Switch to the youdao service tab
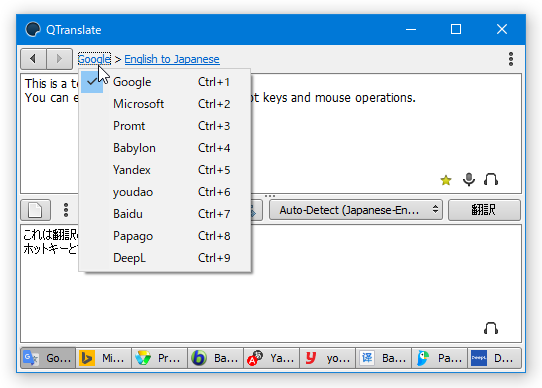The width and height of the screenshot is (542, 388). [327, 358]
